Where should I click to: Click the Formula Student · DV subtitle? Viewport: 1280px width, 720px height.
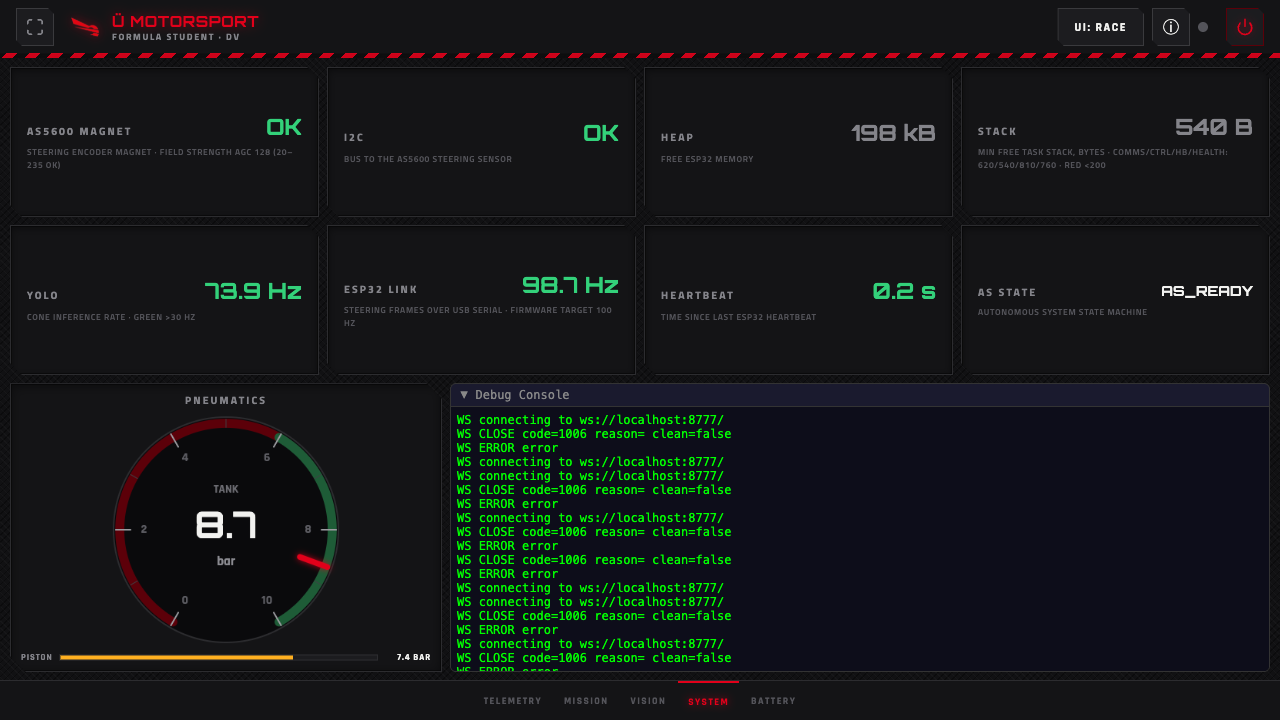[x=175, y=37]
